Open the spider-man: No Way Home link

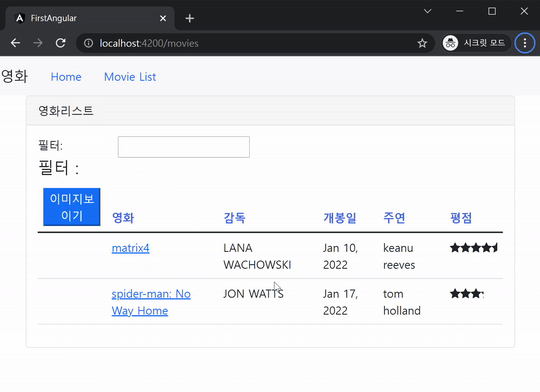pyautogui.click(x=151, y=302)
